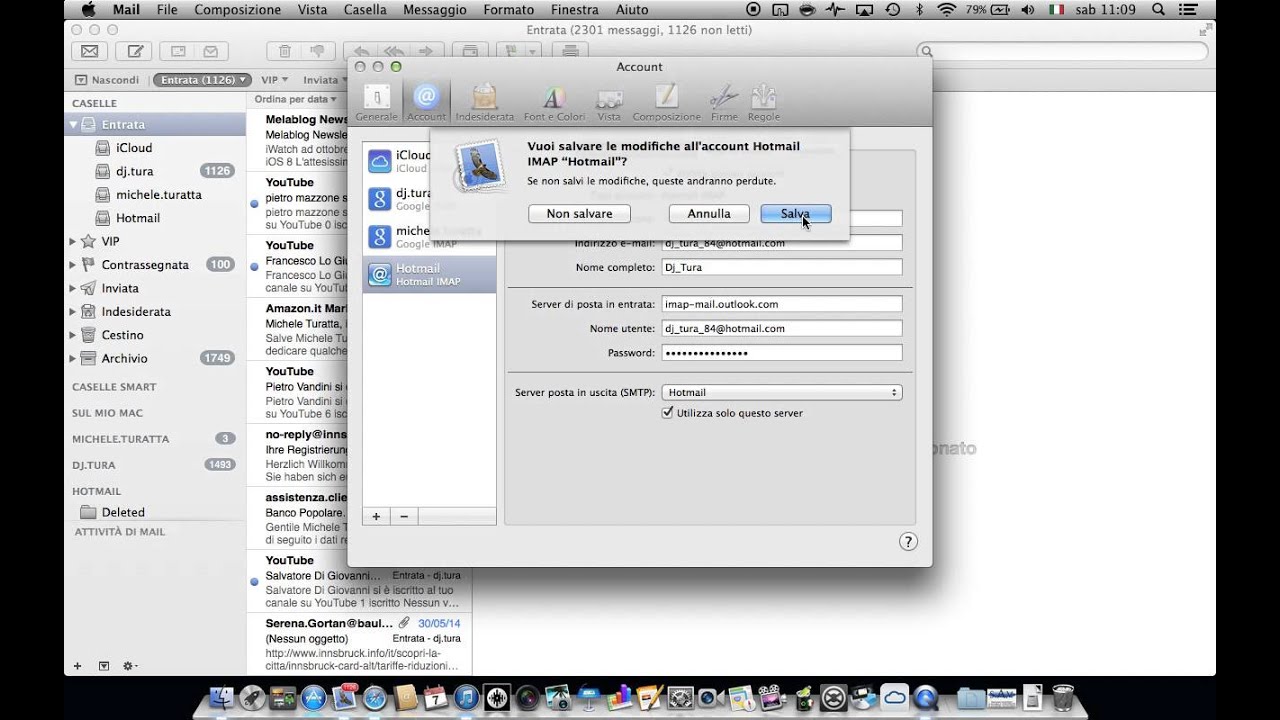Open the 'Ordina per data' sort dropdown
This screenshot has width=1280, height=720.
296,99
